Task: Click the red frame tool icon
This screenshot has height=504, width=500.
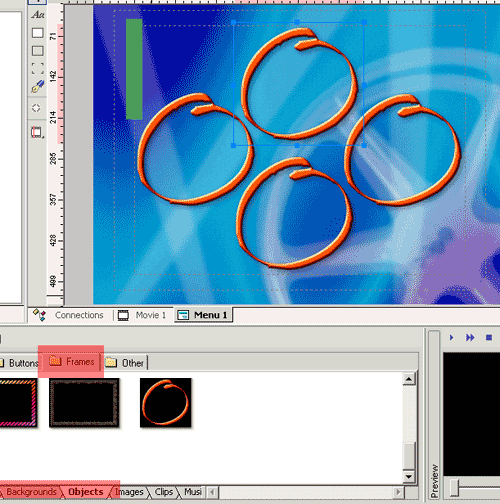Action: pos(37,132)
